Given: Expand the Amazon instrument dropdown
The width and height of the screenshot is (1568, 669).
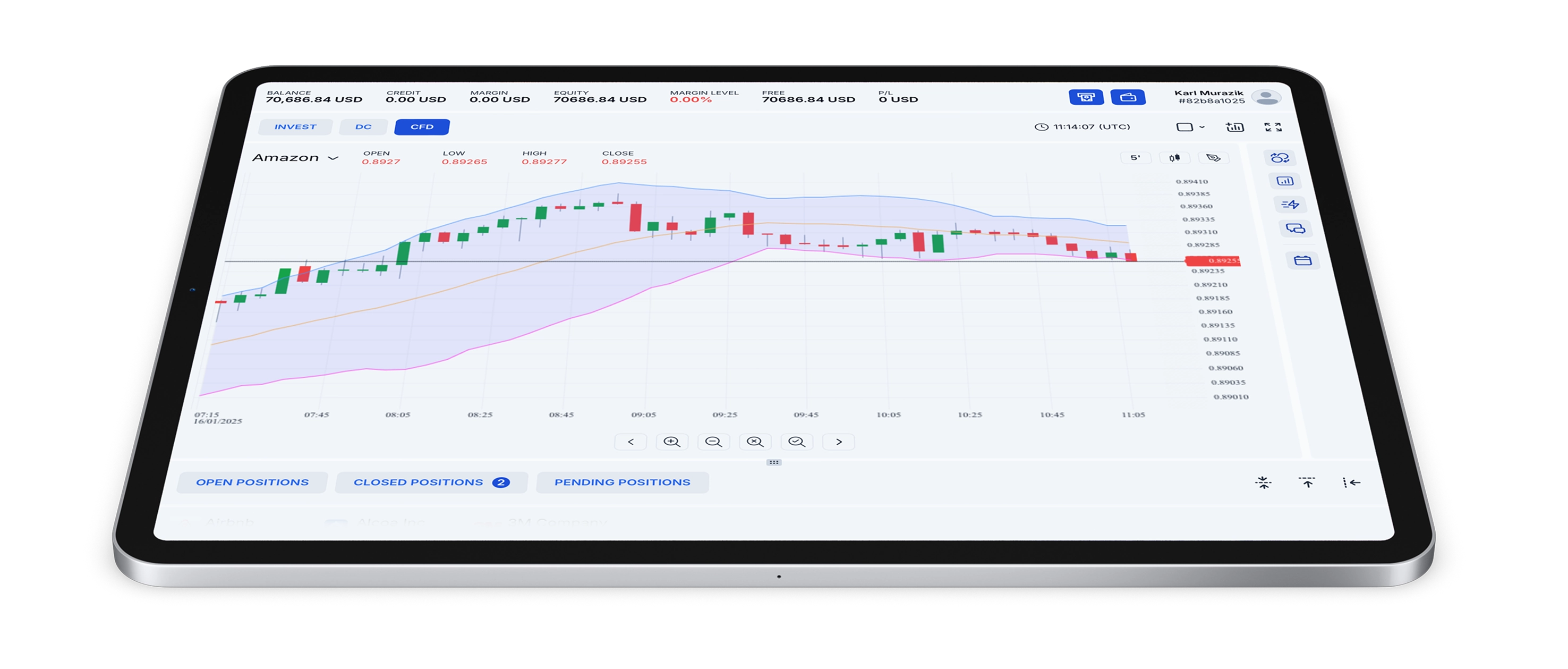Looking at the screenshot, I should tap(296, 158).
